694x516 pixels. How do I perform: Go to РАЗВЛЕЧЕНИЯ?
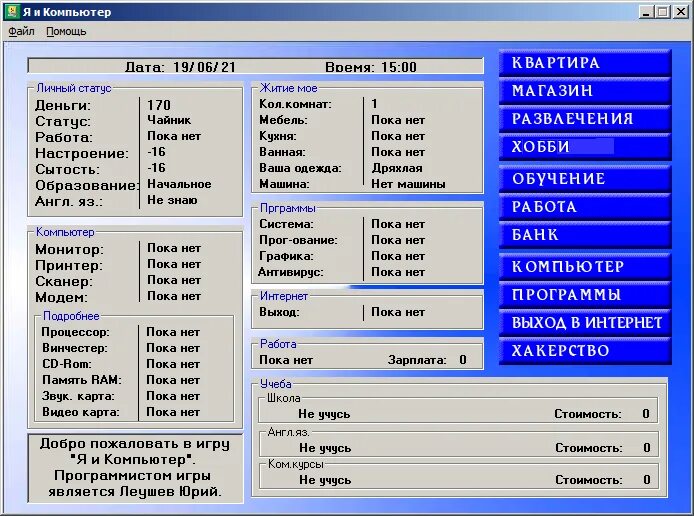click(585, 119)
